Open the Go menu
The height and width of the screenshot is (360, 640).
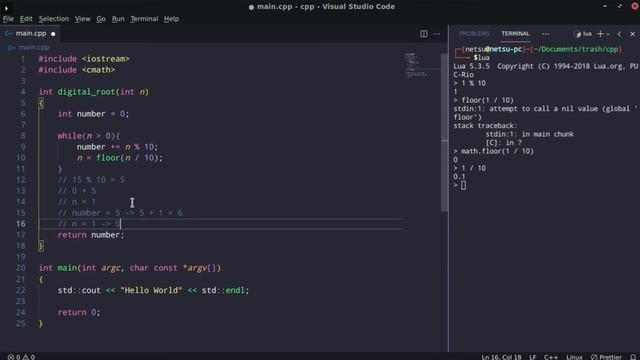click(101, 19)
